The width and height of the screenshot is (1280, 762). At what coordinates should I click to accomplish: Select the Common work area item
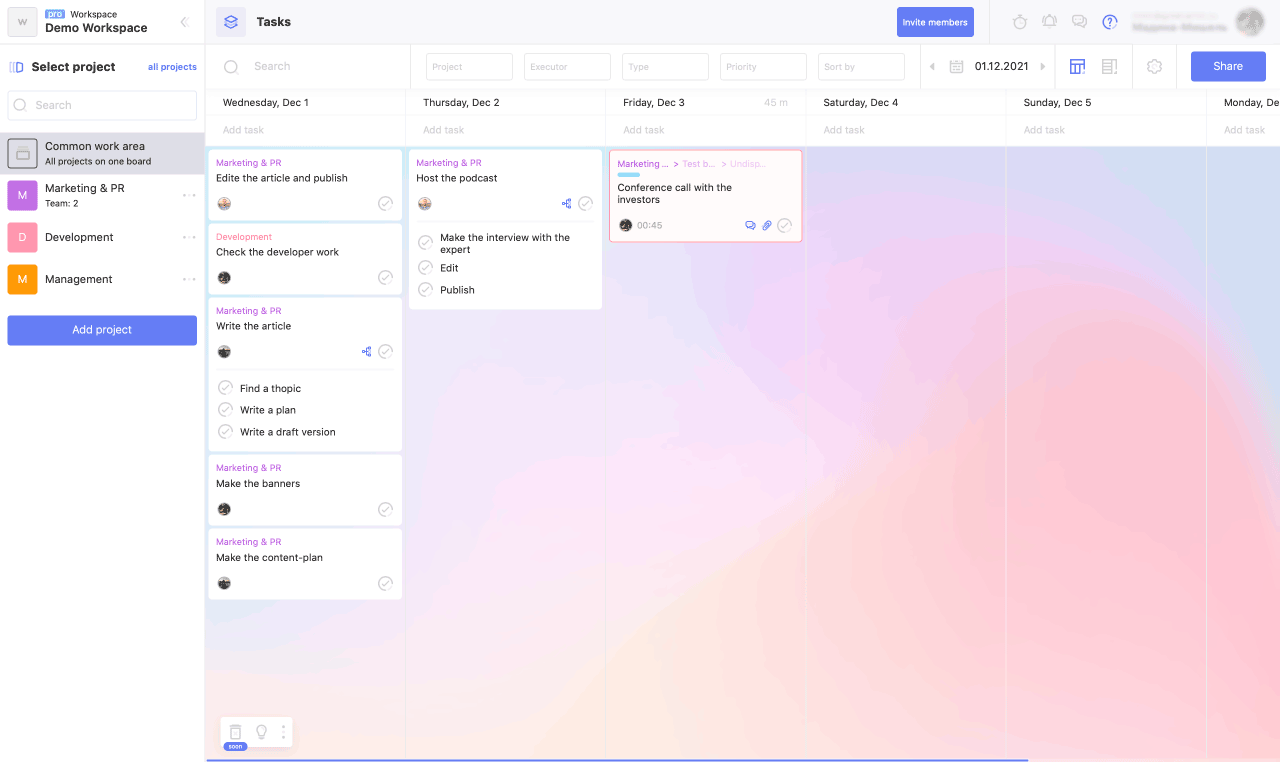point(95,153)
